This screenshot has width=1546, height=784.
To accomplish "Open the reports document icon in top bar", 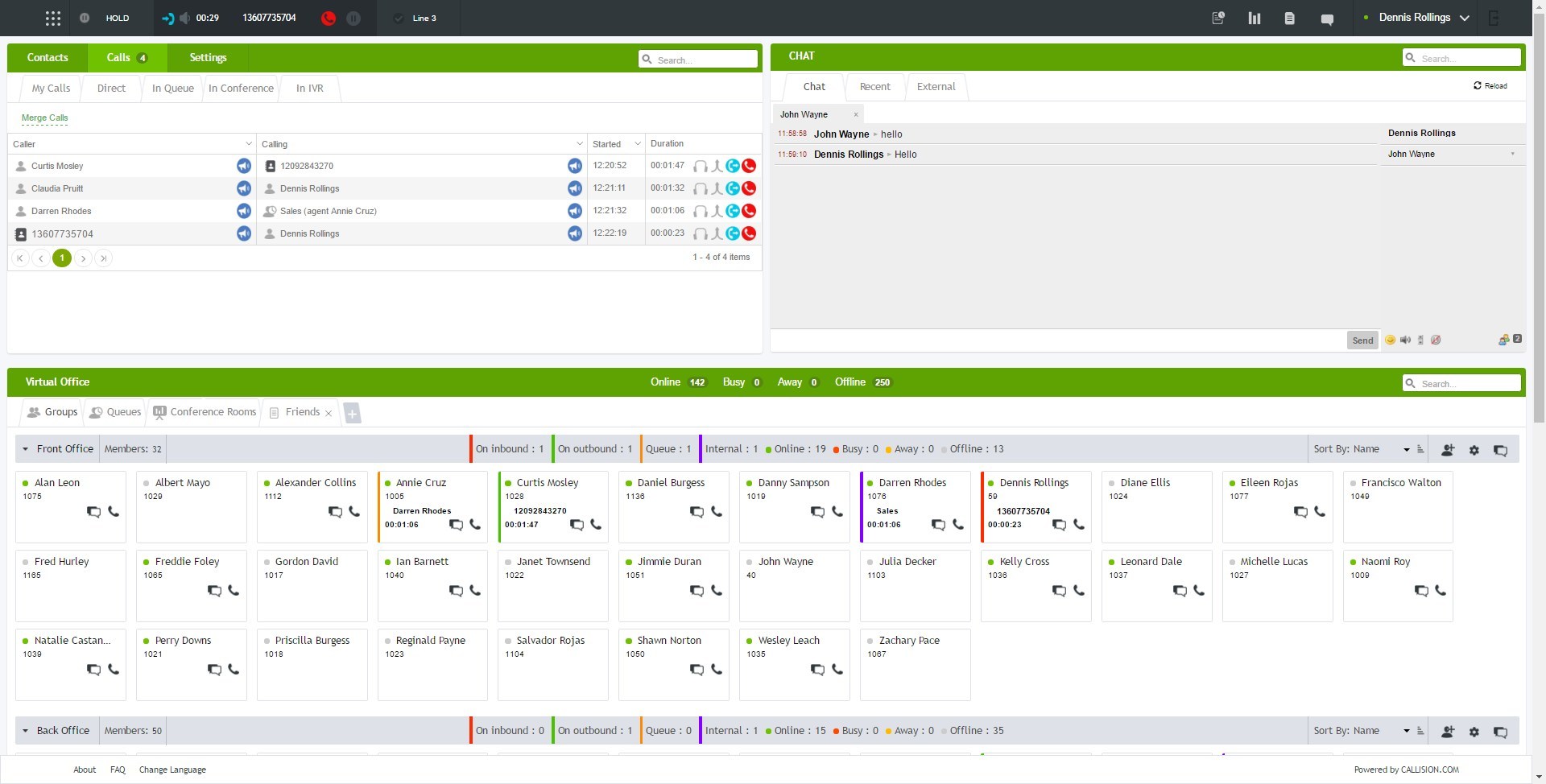I will coord(1290,18).
